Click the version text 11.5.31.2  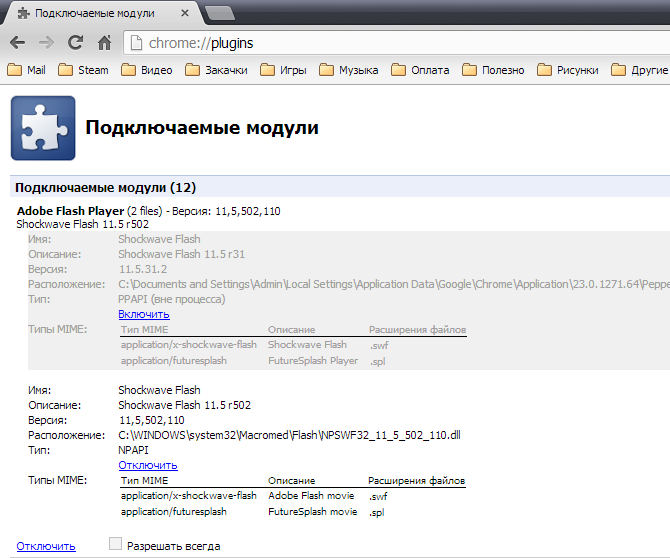(143, 269)
